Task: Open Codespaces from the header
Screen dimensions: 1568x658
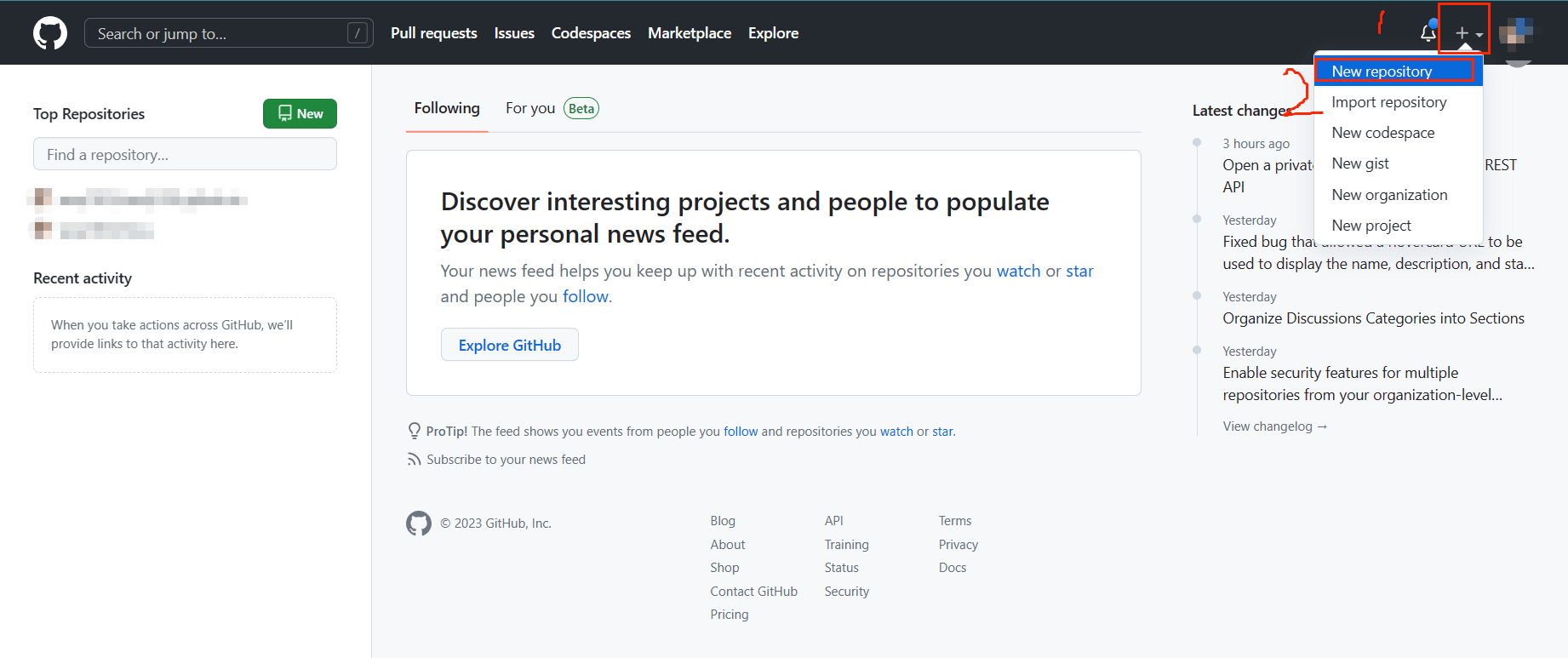Action: point(591,33)
